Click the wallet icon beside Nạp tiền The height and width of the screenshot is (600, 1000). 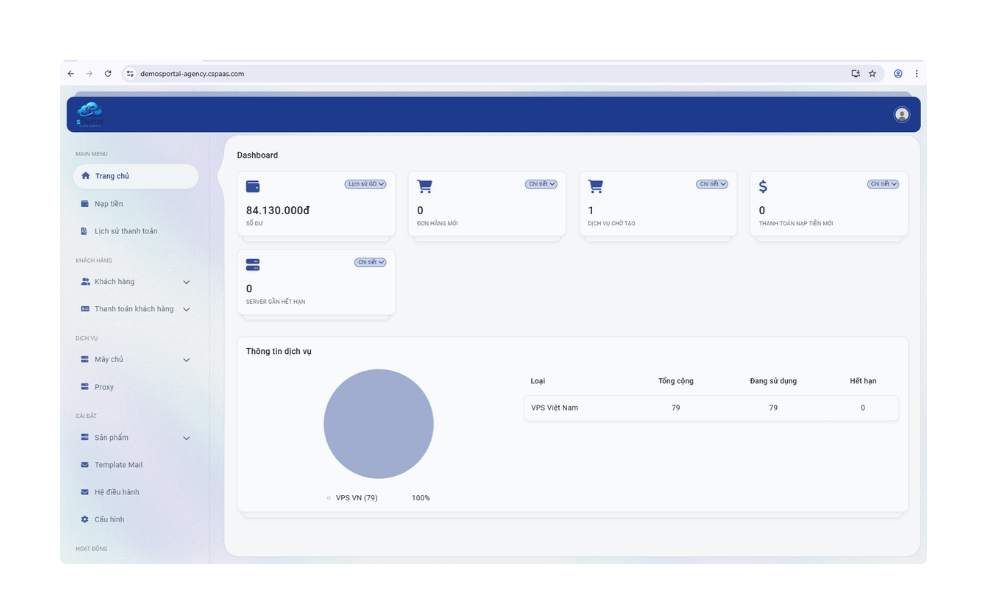click(x=84, y=203)
